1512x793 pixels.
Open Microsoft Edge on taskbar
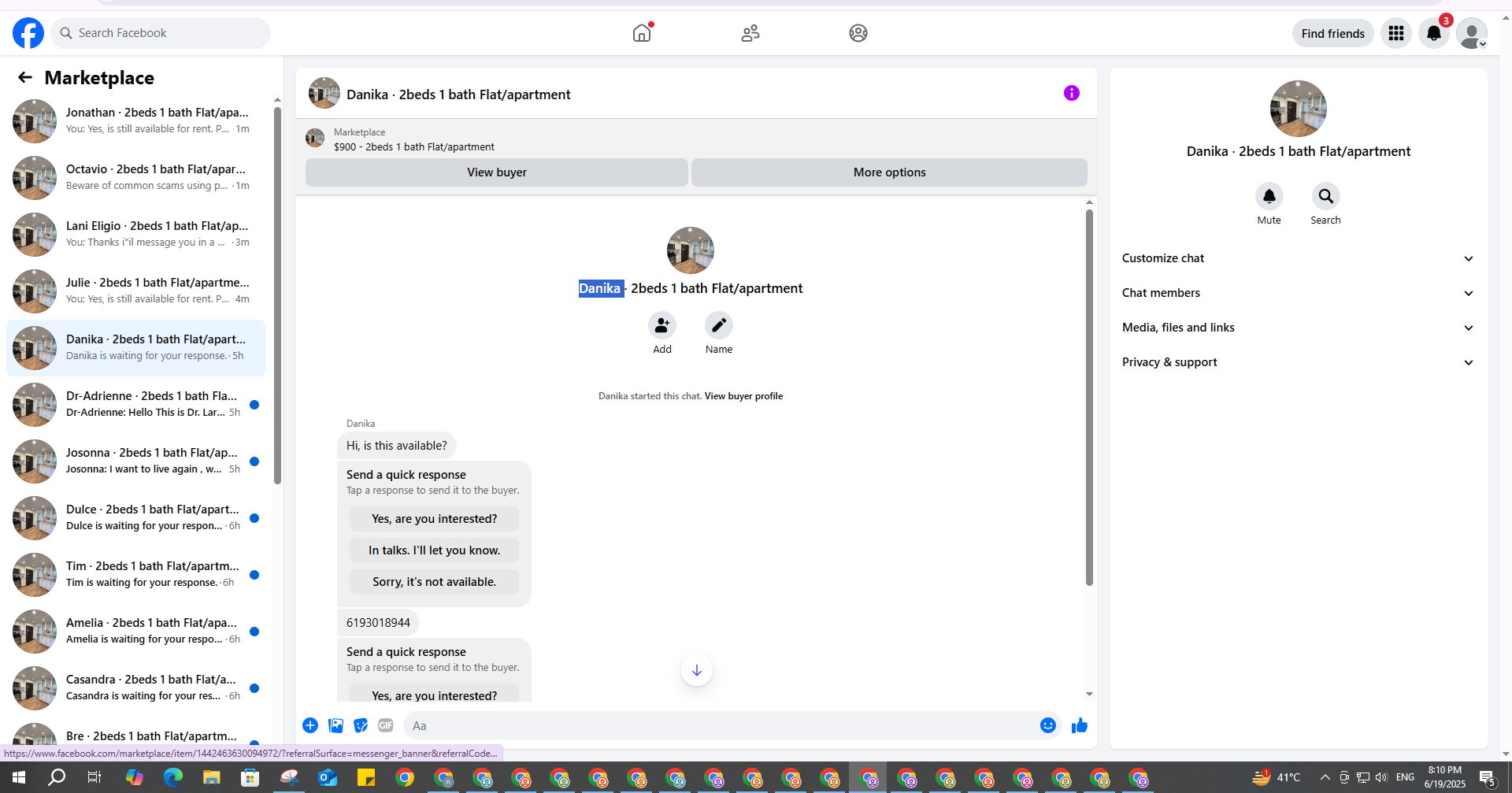[x=173, y=778]
